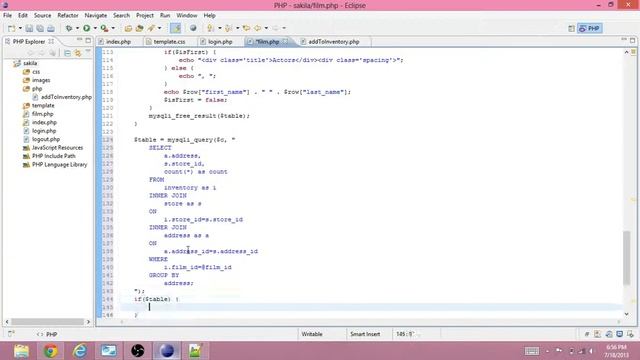Click the editor vertical scrollbar thumb
Viewport: 640px width, 360px height.
tap(627, 257)
